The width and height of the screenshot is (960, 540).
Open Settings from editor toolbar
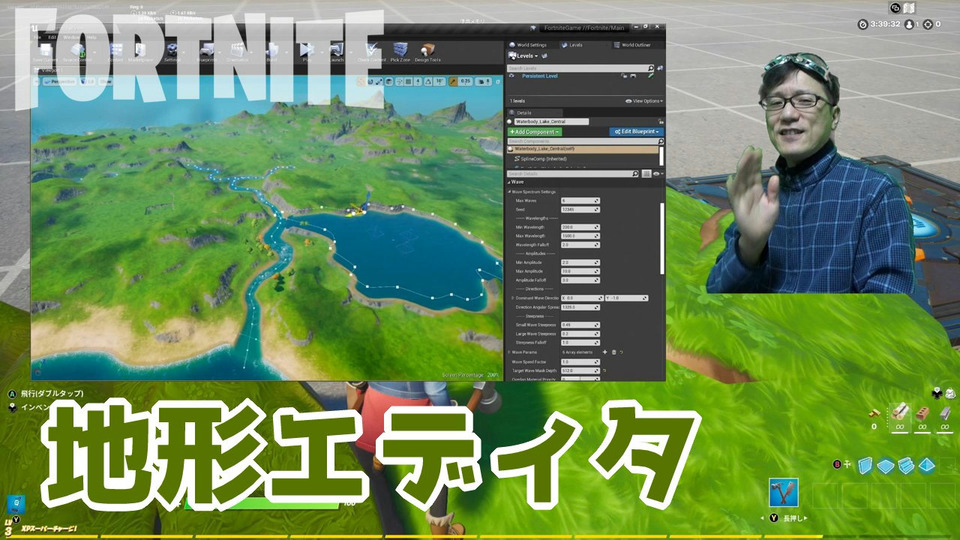172,52
